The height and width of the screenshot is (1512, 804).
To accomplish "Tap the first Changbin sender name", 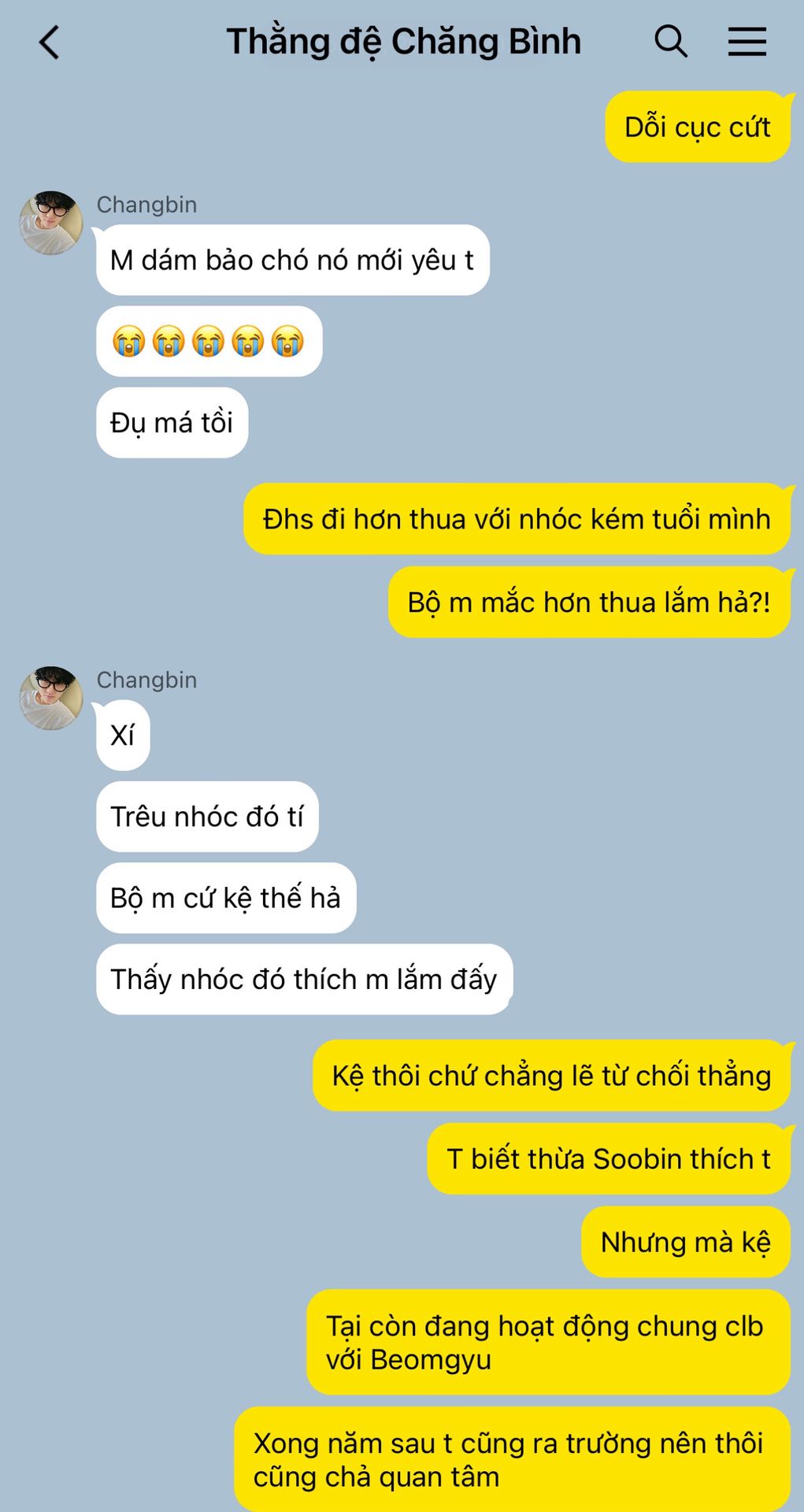I will (146, 205).
